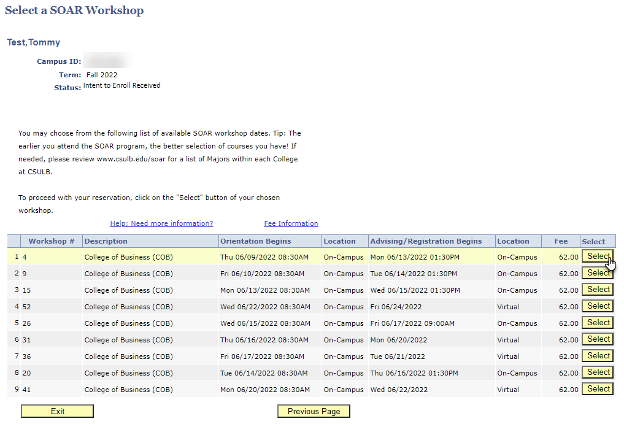Click advising date Tue 06/21/2022
624x424 pixels.
(398, 356)
